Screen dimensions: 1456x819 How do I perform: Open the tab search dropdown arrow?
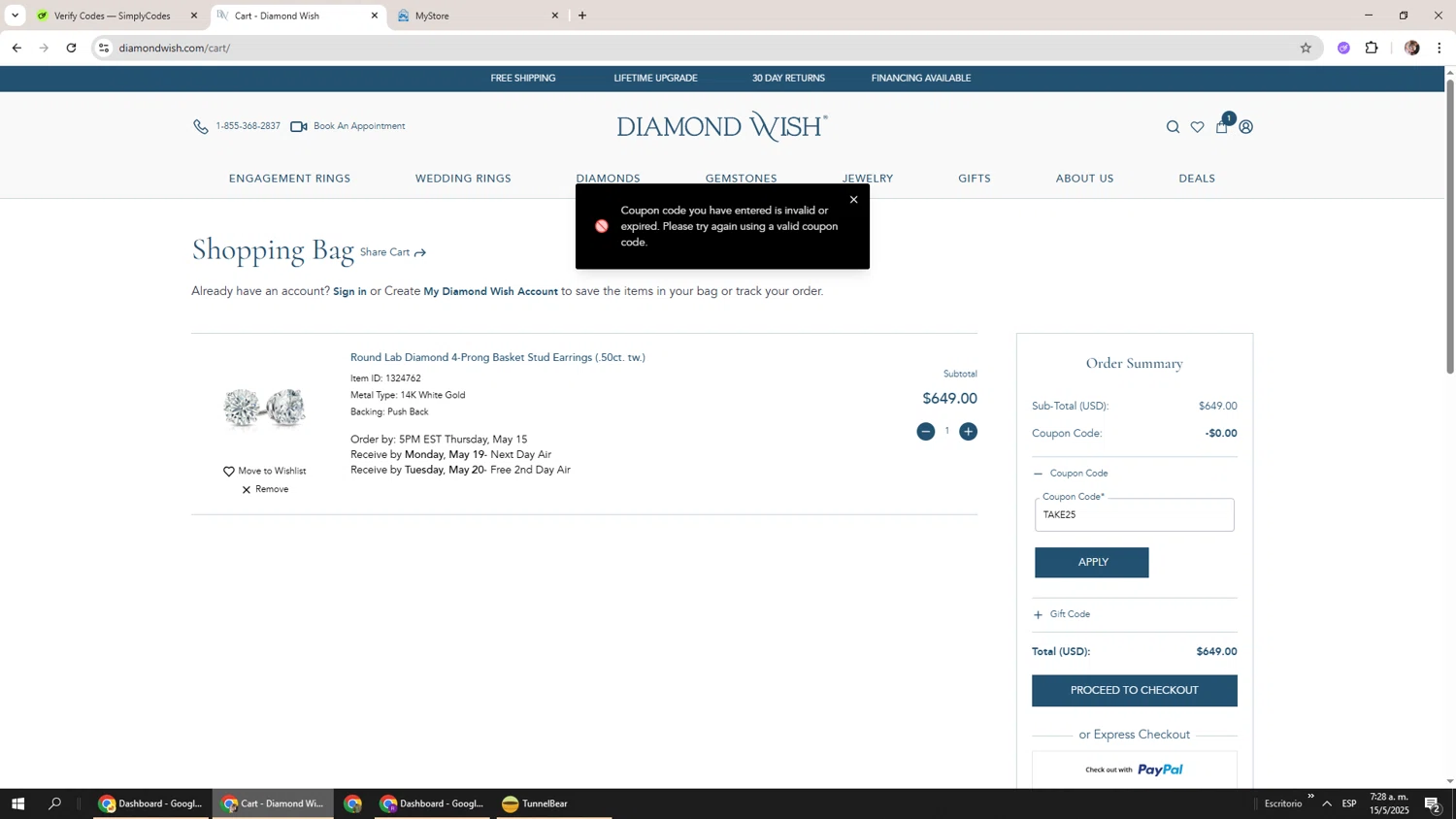tap(15, 16)
